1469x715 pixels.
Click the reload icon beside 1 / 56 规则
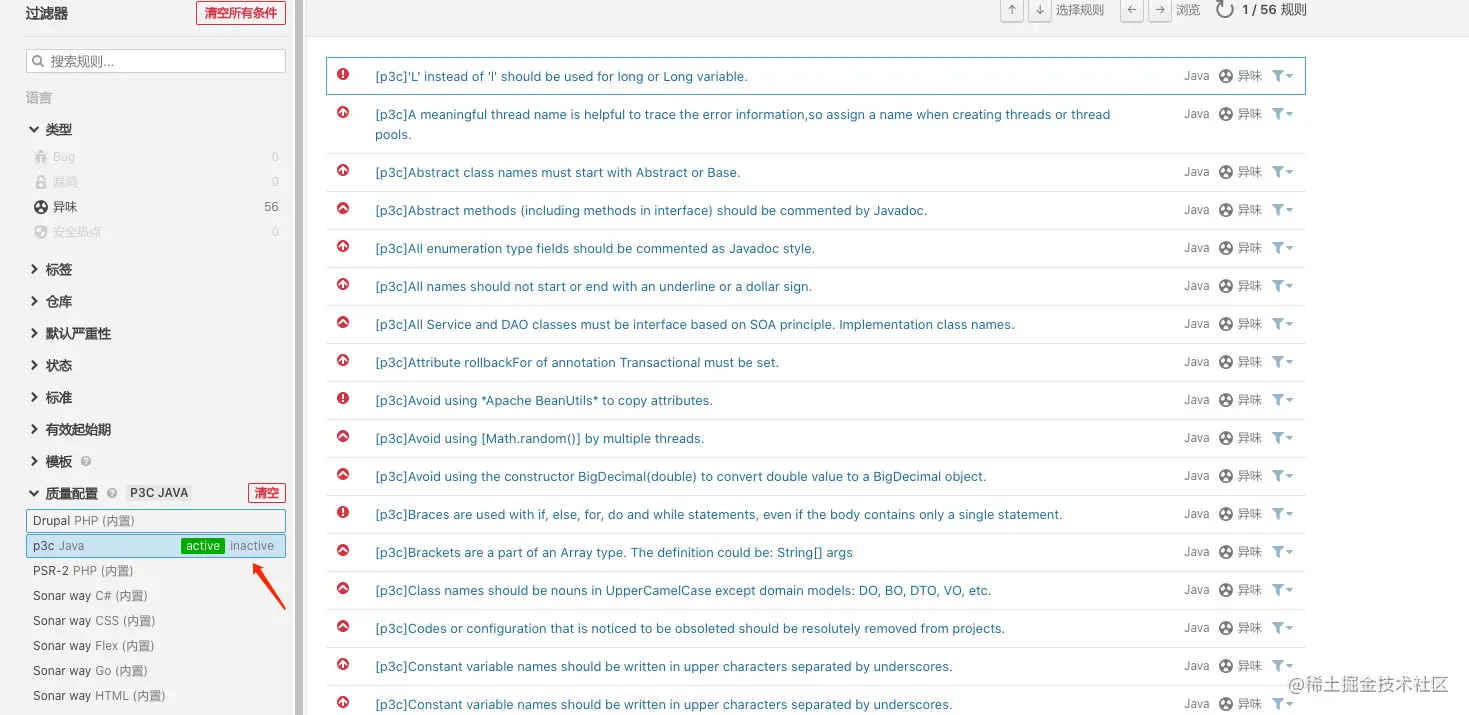pyautogui.click(x=1224, y=9)
